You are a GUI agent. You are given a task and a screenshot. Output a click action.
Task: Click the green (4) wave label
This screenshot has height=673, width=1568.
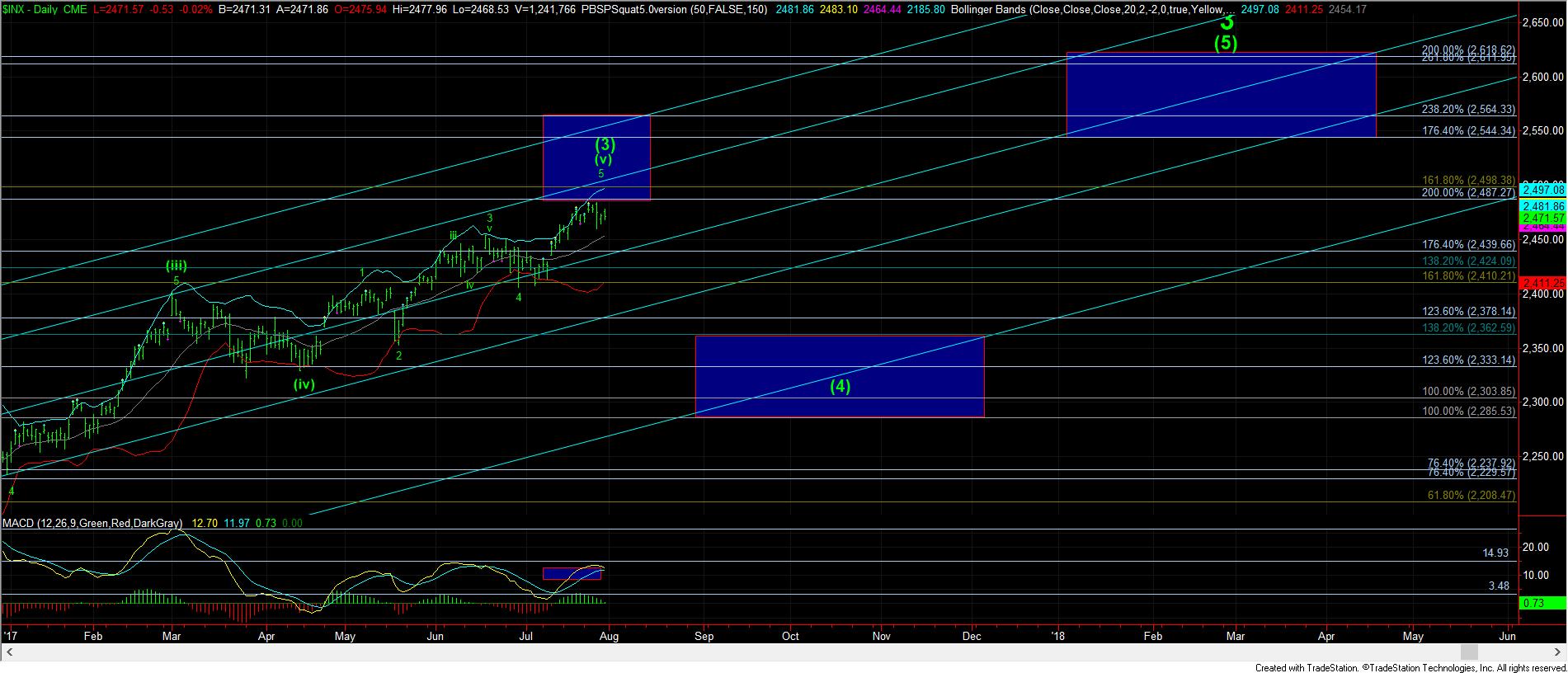[x=840, y=385]
